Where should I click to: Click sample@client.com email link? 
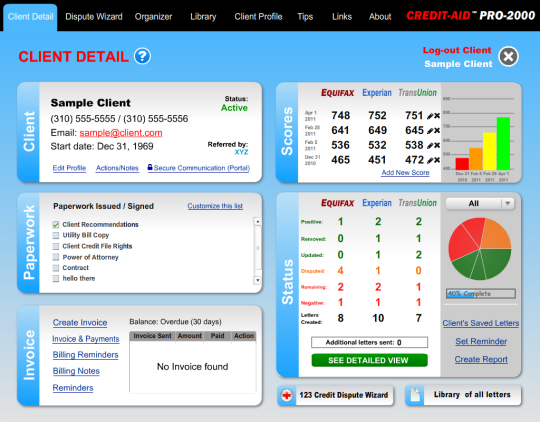pyautogui.click(x=121, y=133)
